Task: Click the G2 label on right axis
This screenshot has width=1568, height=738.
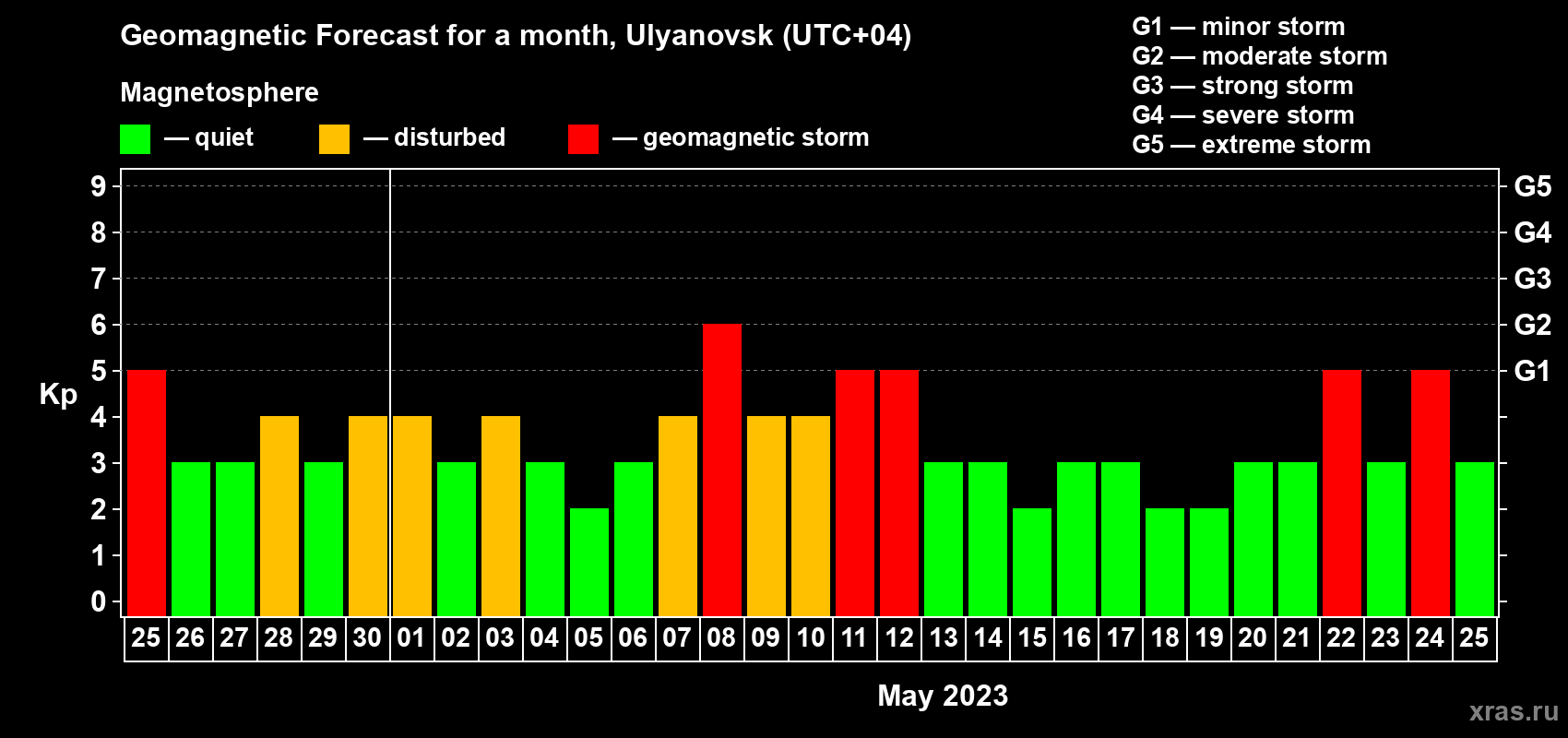Action: point(1533,325)
